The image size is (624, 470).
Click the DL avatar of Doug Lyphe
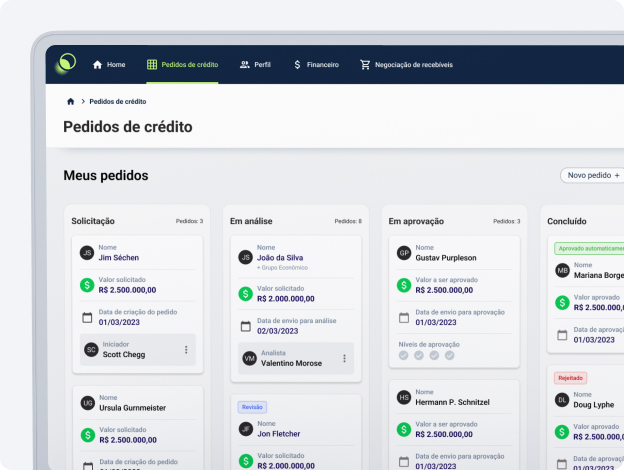pyautogui.click(x=562, y=400)
